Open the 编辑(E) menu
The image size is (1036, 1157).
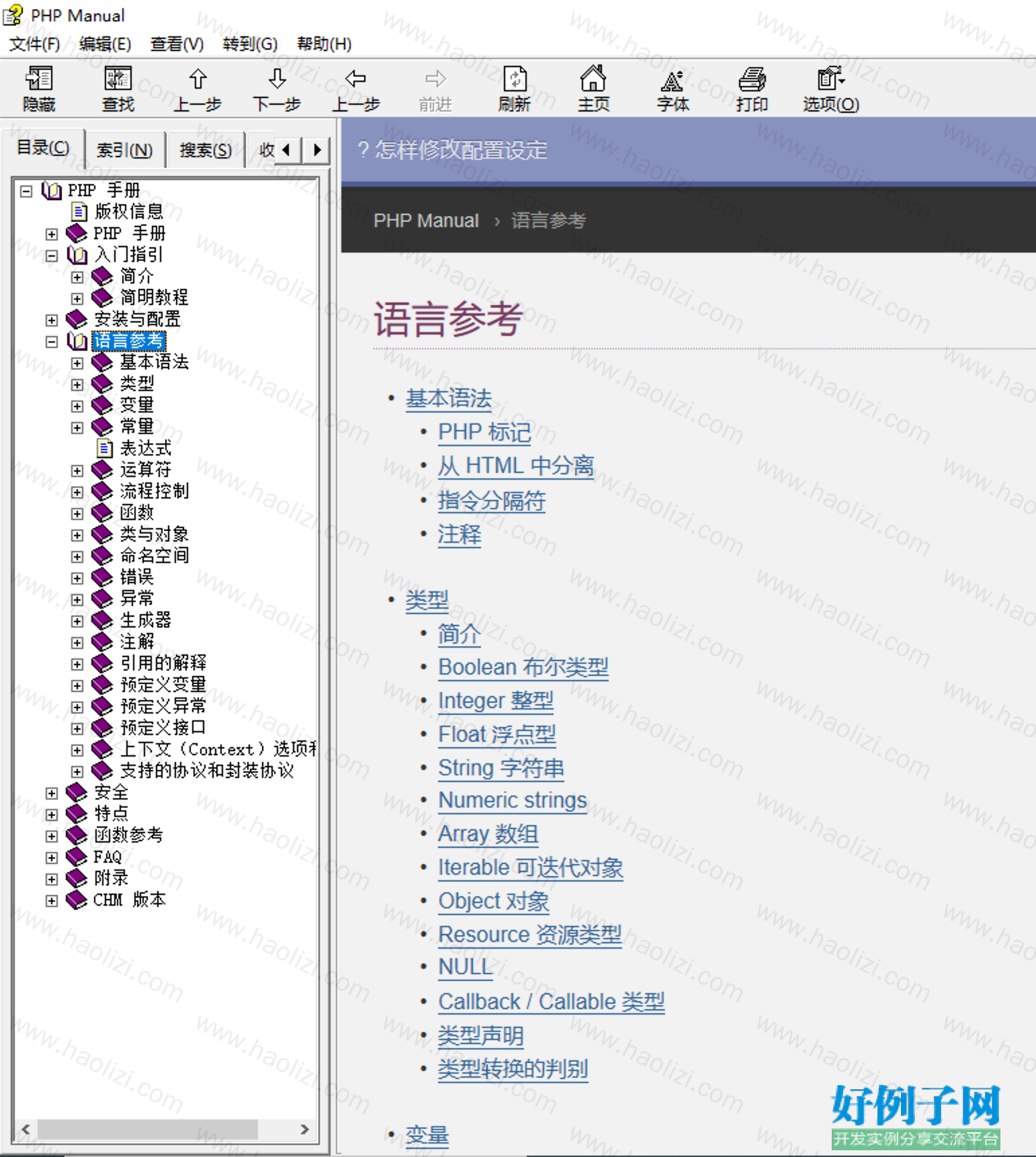coord(105,44)
